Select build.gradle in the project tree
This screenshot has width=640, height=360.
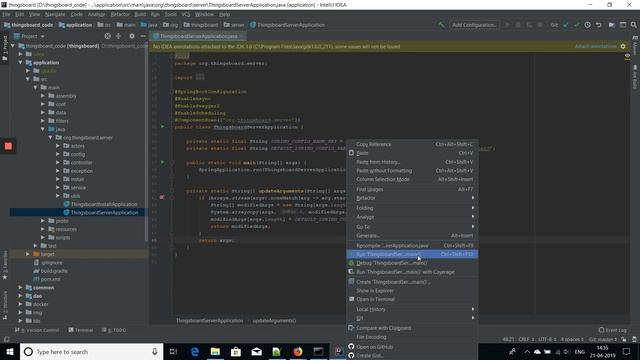point(54,271)
